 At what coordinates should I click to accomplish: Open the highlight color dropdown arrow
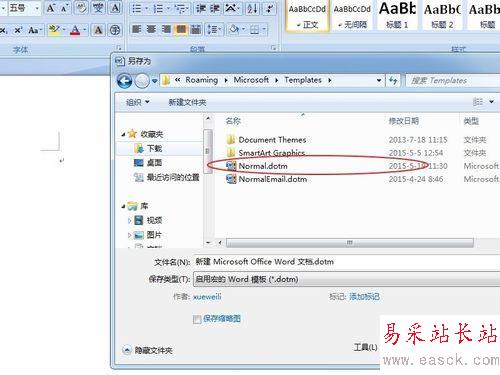point(63,30)
